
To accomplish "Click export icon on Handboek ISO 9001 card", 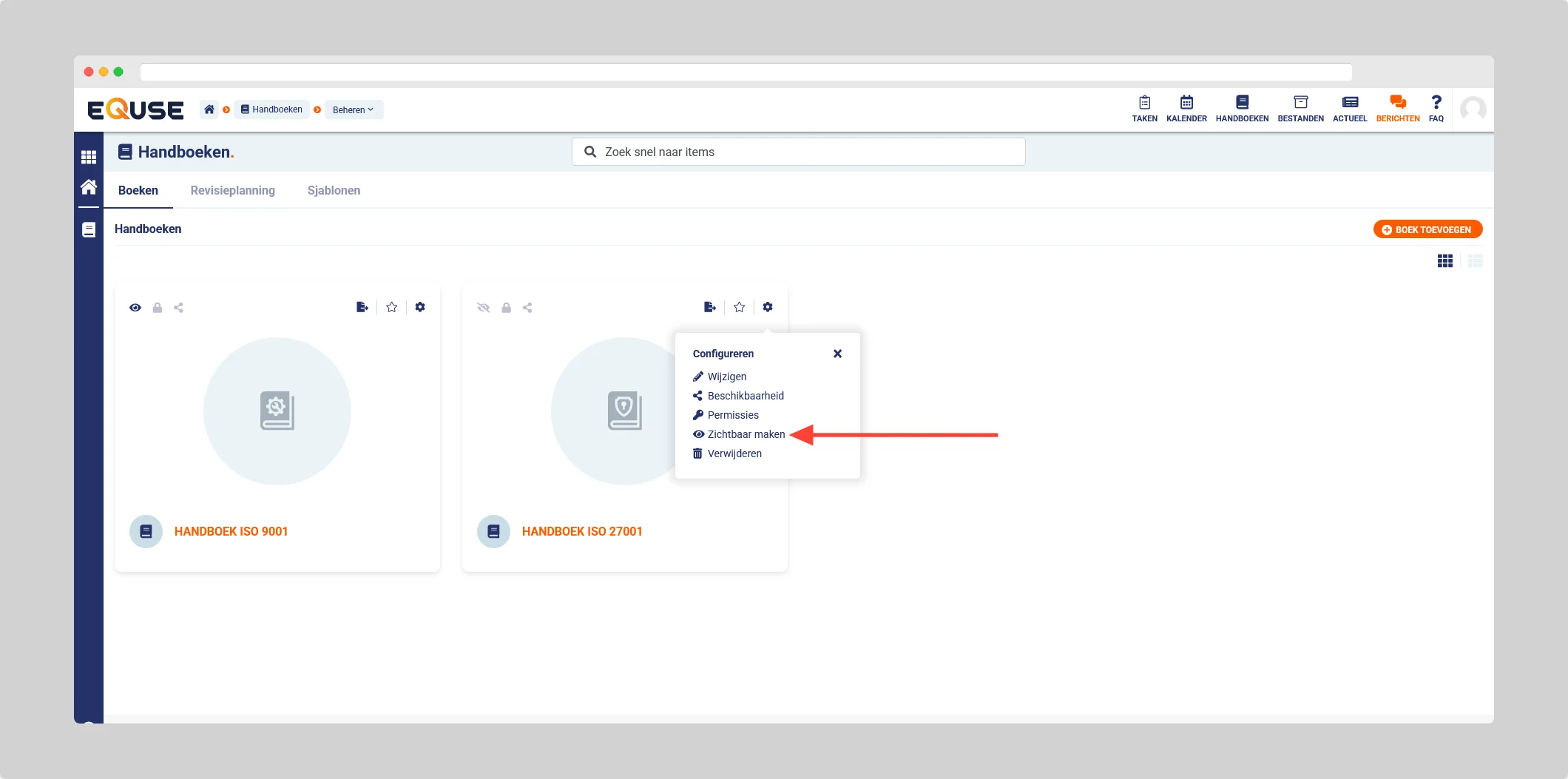I will 362,307.
